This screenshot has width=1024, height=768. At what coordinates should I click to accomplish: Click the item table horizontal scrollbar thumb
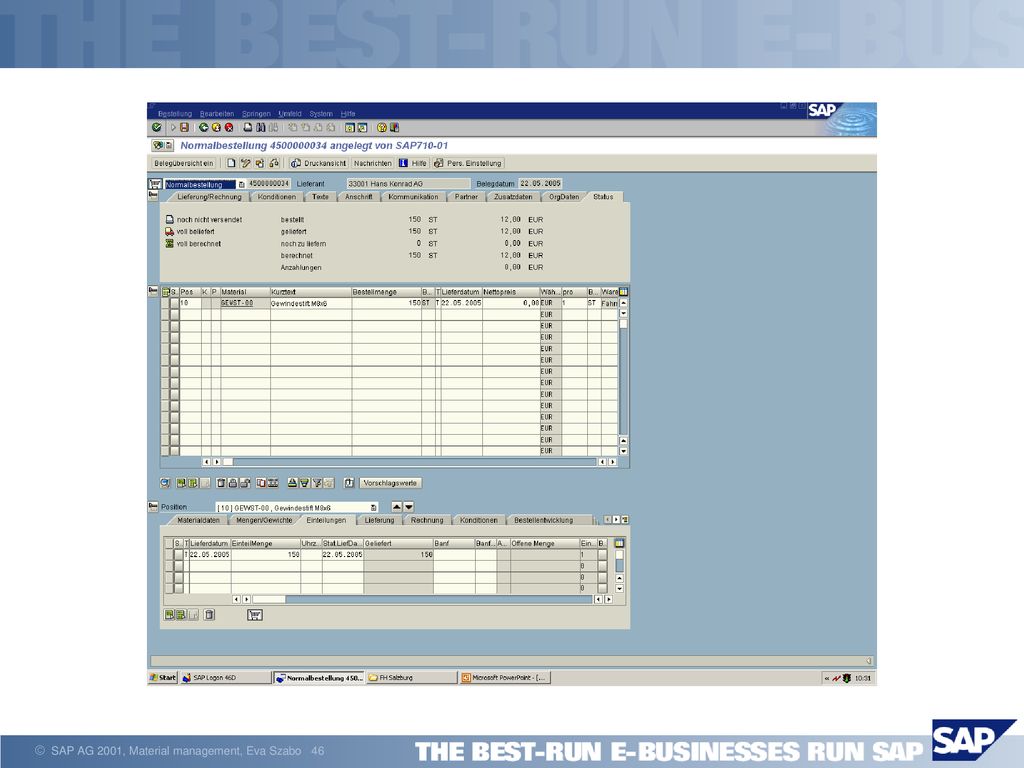(228, 462)
